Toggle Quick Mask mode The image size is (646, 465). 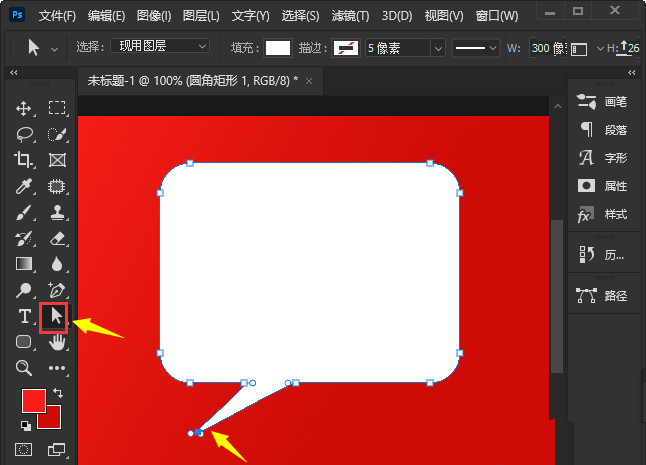tap(23, 449)
